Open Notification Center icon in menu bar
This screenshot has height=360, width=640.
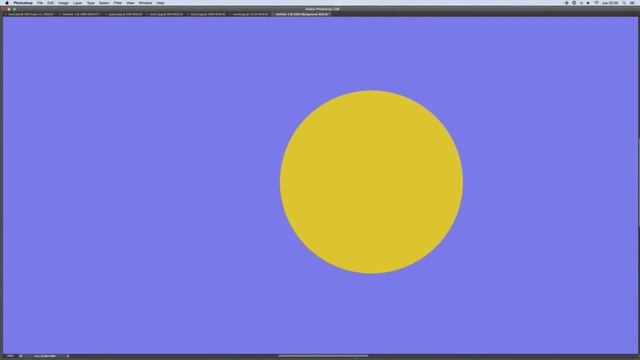632,3
